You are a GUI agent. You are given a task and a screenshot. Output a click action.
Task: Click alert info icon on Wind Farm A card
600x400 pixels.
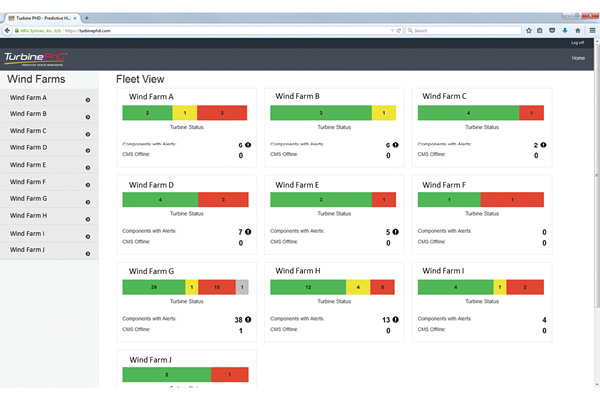pos(248,145)
